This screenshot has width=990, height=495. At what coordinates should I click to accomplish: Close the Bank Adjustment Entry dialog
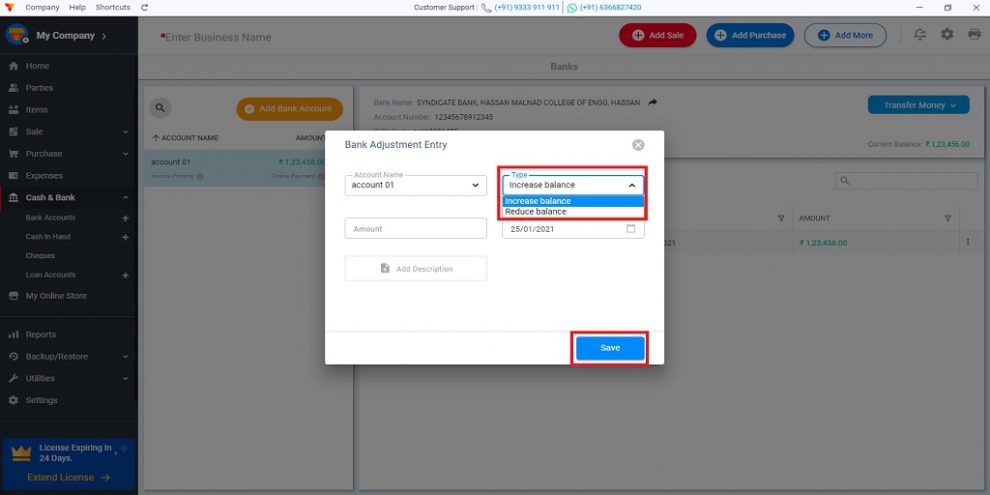[x=638, y=145]
